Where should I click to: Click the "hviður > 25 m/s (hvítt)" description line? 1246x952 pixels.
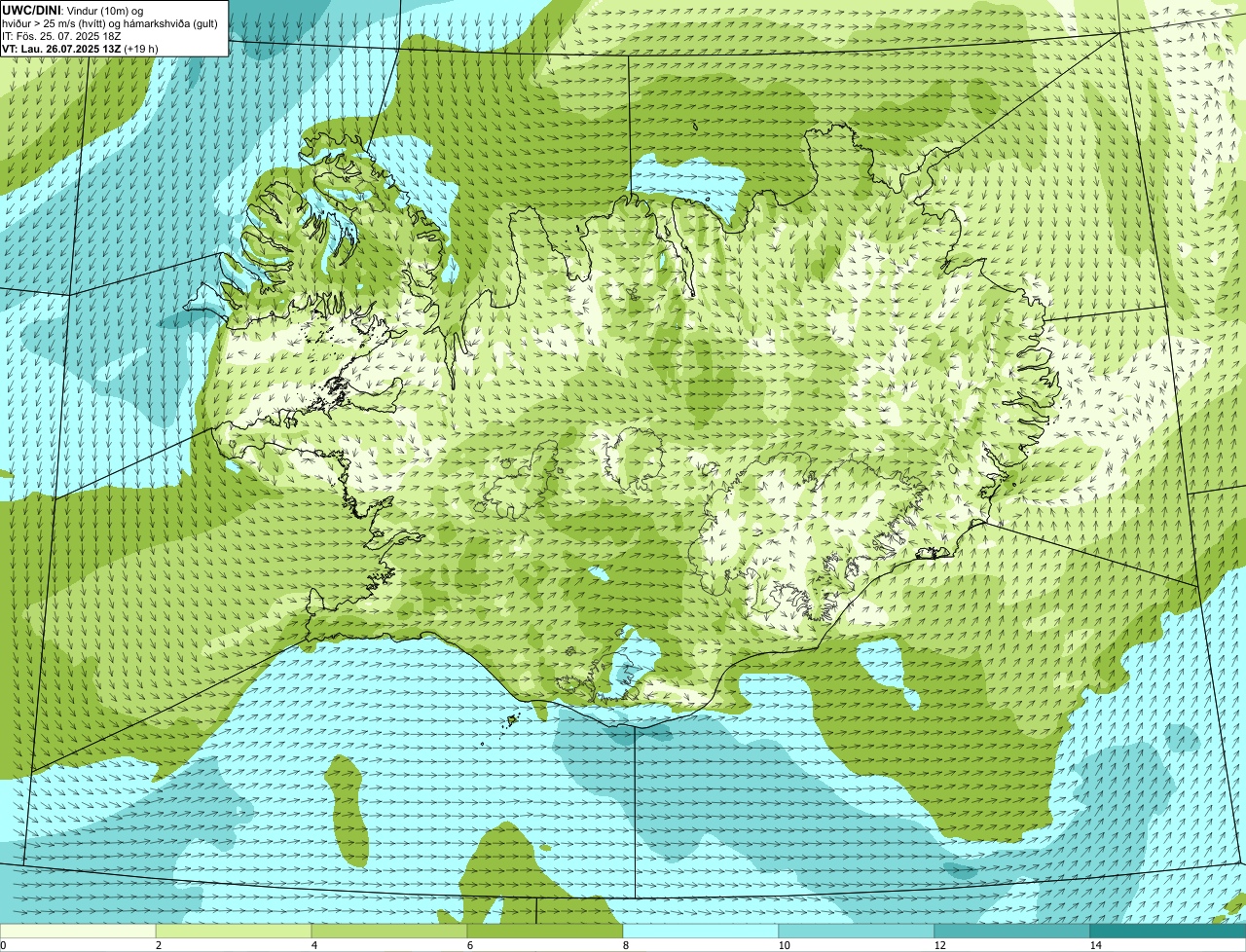[110, 23]
